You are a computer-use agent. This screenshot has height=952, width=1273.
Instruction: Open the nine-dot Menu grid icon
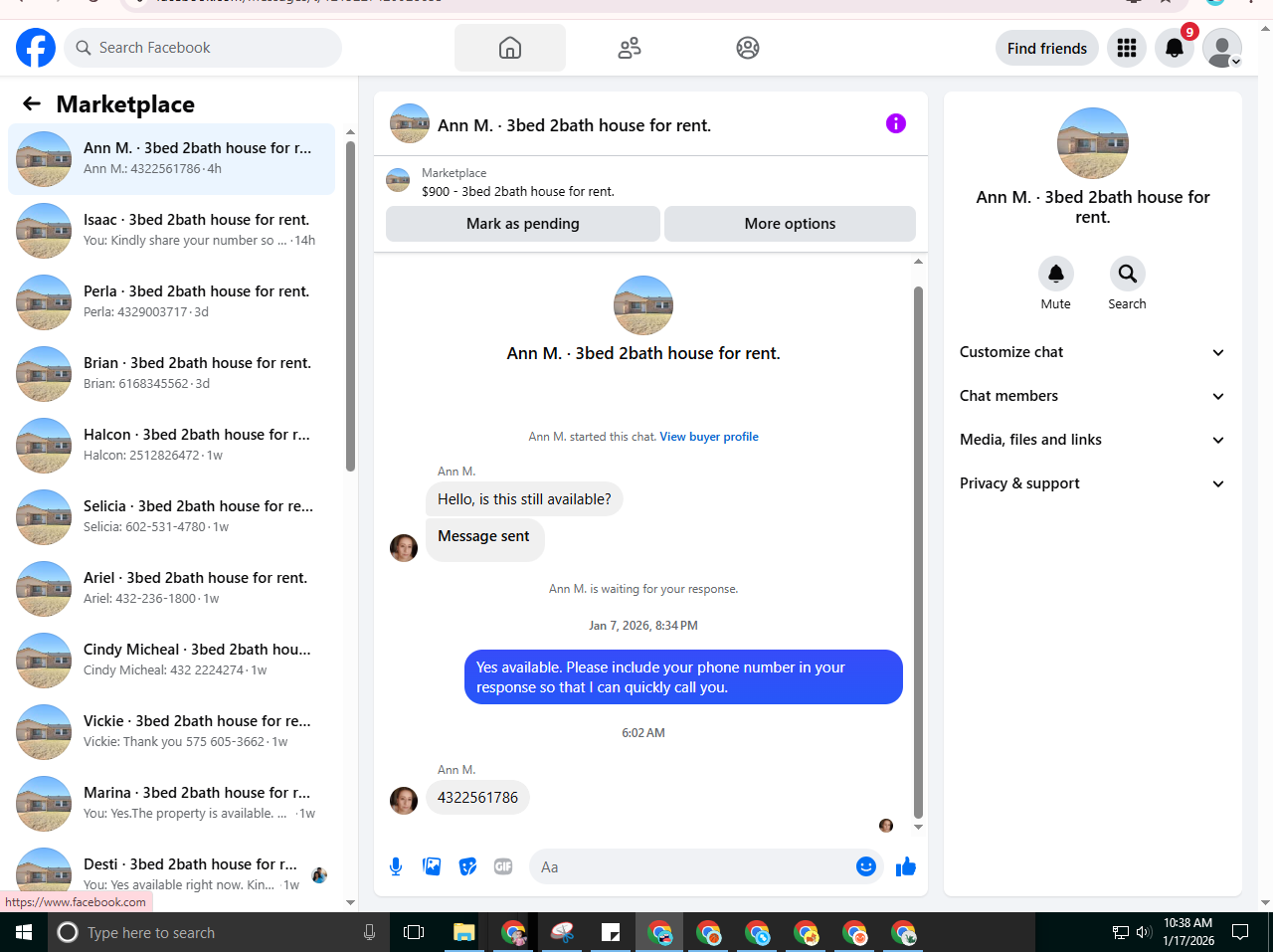point(1127,48)
